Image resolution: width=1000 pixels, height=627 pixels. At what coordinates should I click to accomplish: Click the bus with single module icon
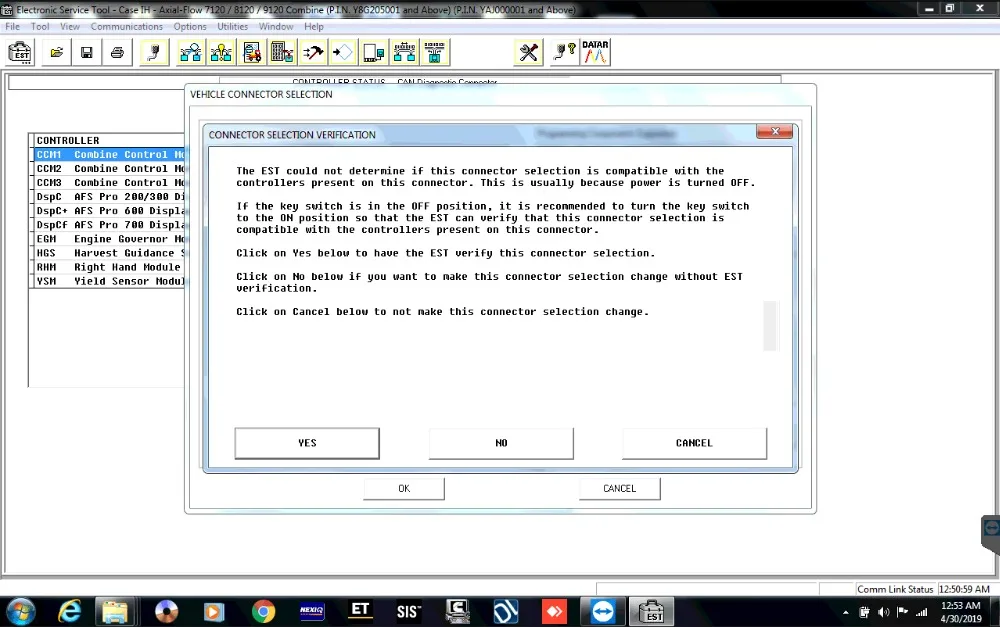[x=435, y=52]
